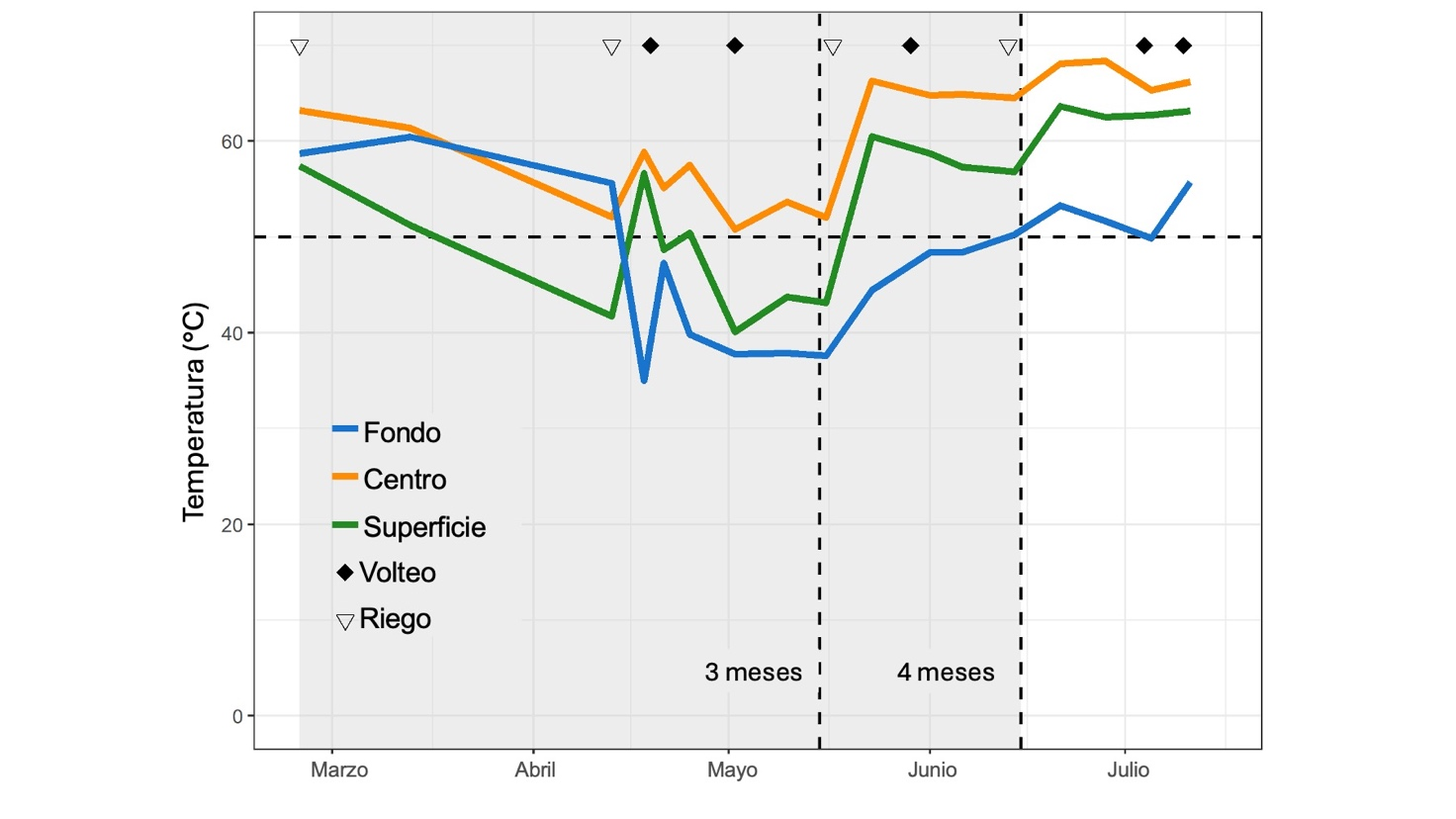This screenshot has width=1456, height=819.
Task: Select the Volteo diamond in the 4 meses section
Action: [911, 45]
